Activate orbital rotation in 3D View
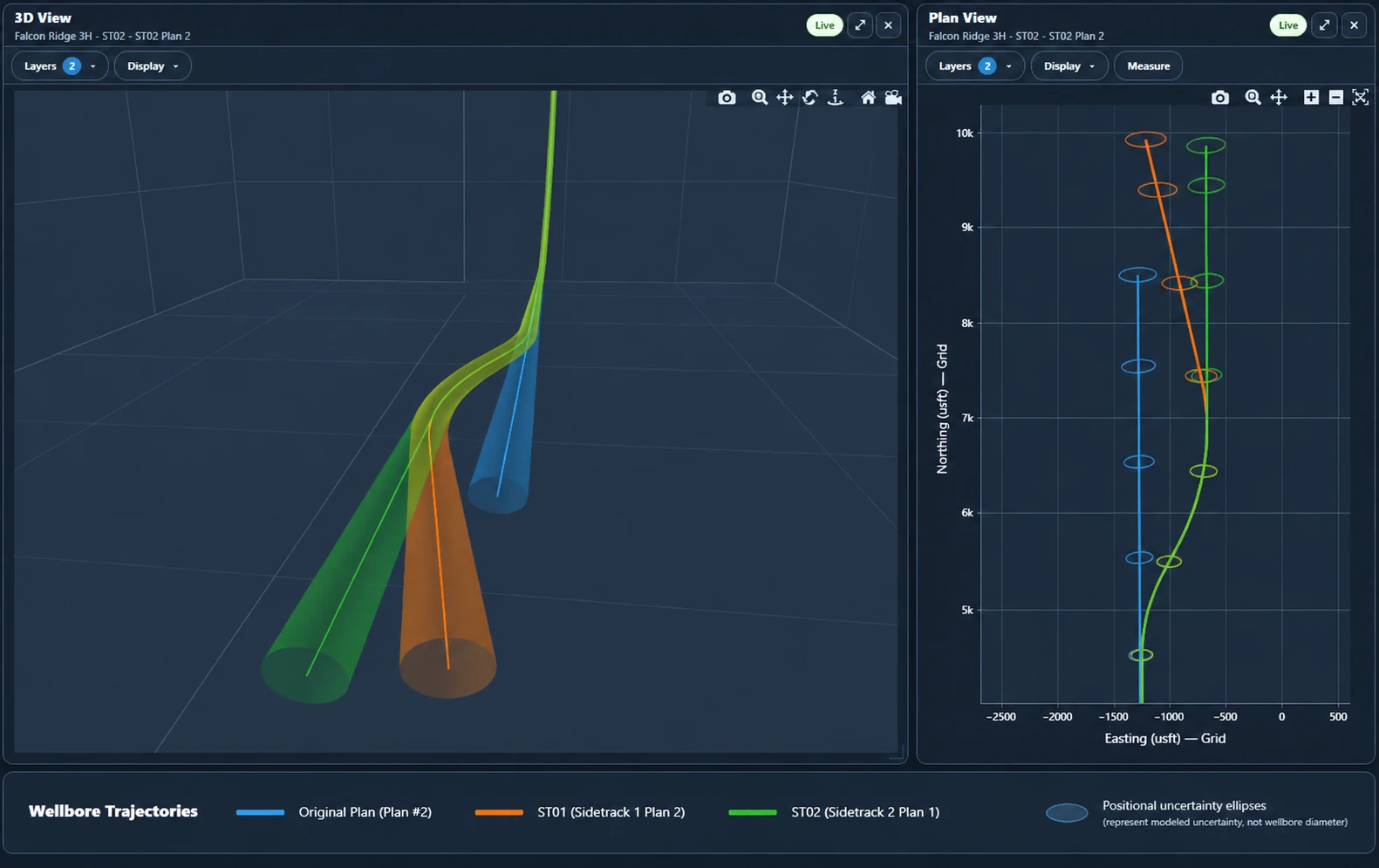Viewport: 1379px width, 868px height. point(810,98)
